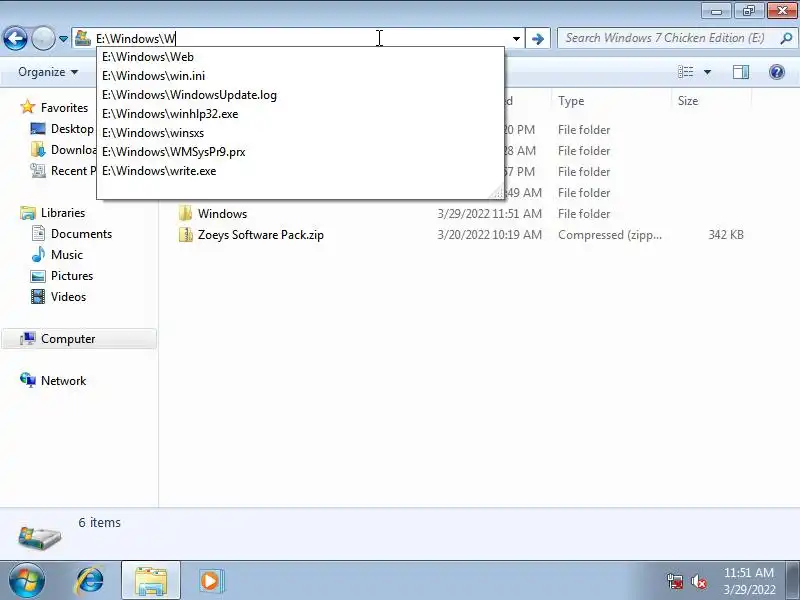The width and height of the screenshot is (800, 600).
Task: Click the Network globe icon
Action: (28, 380)
